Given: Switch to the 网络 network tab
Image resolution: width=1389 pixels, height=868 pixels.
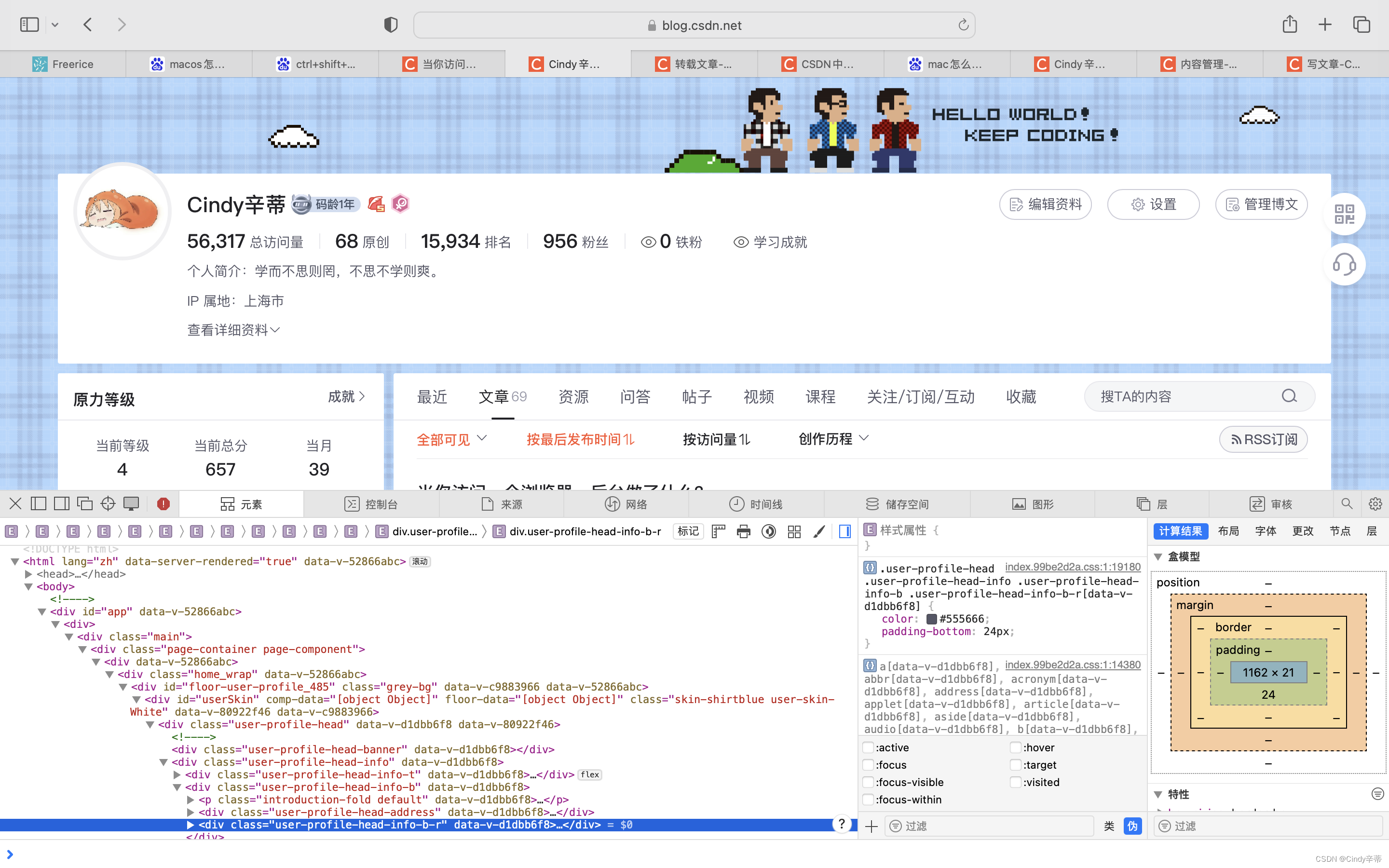Looking at the screenshot, I should coord(626,504).
